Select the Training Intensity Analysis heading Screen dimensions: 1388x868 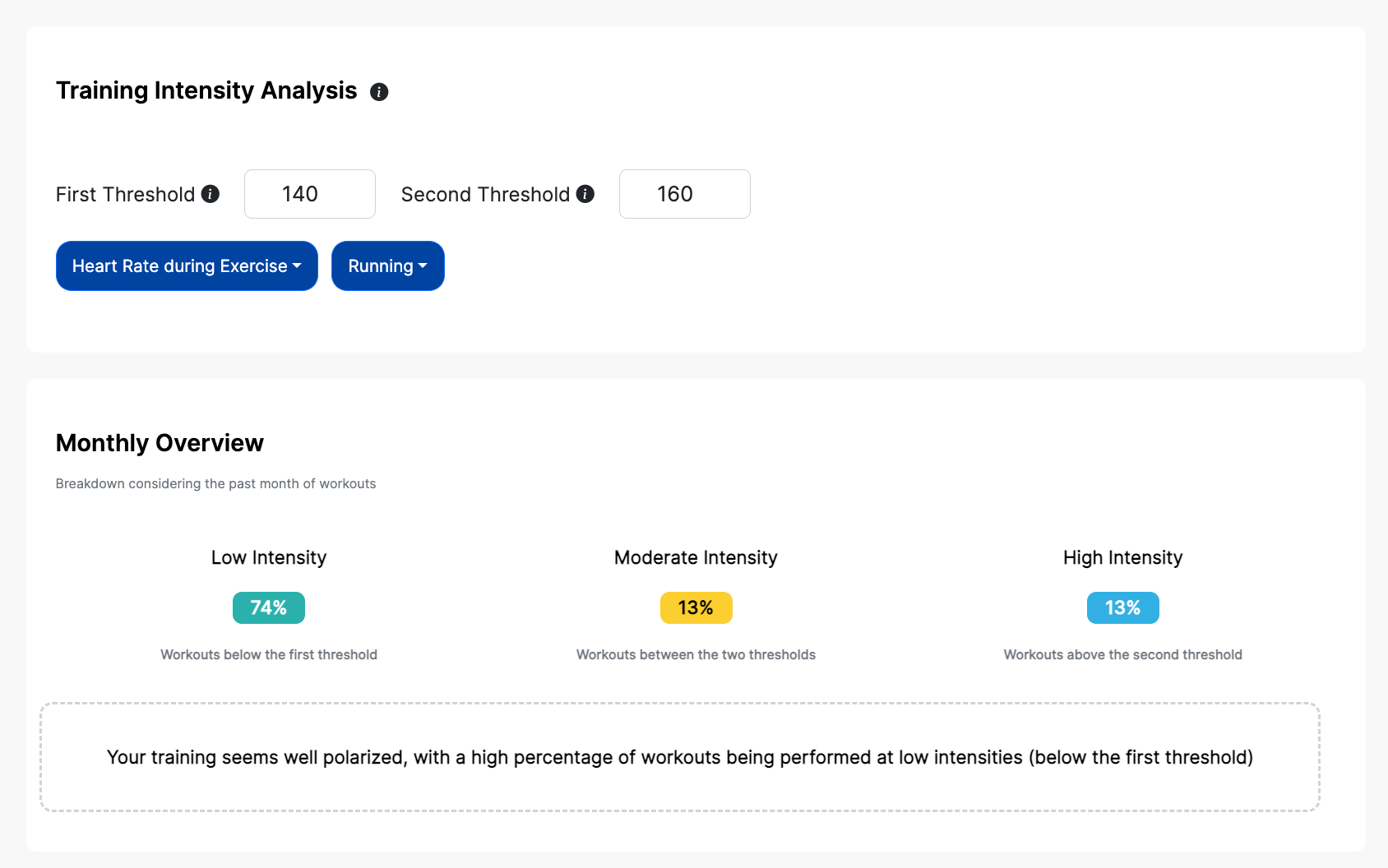click(206, 90)
